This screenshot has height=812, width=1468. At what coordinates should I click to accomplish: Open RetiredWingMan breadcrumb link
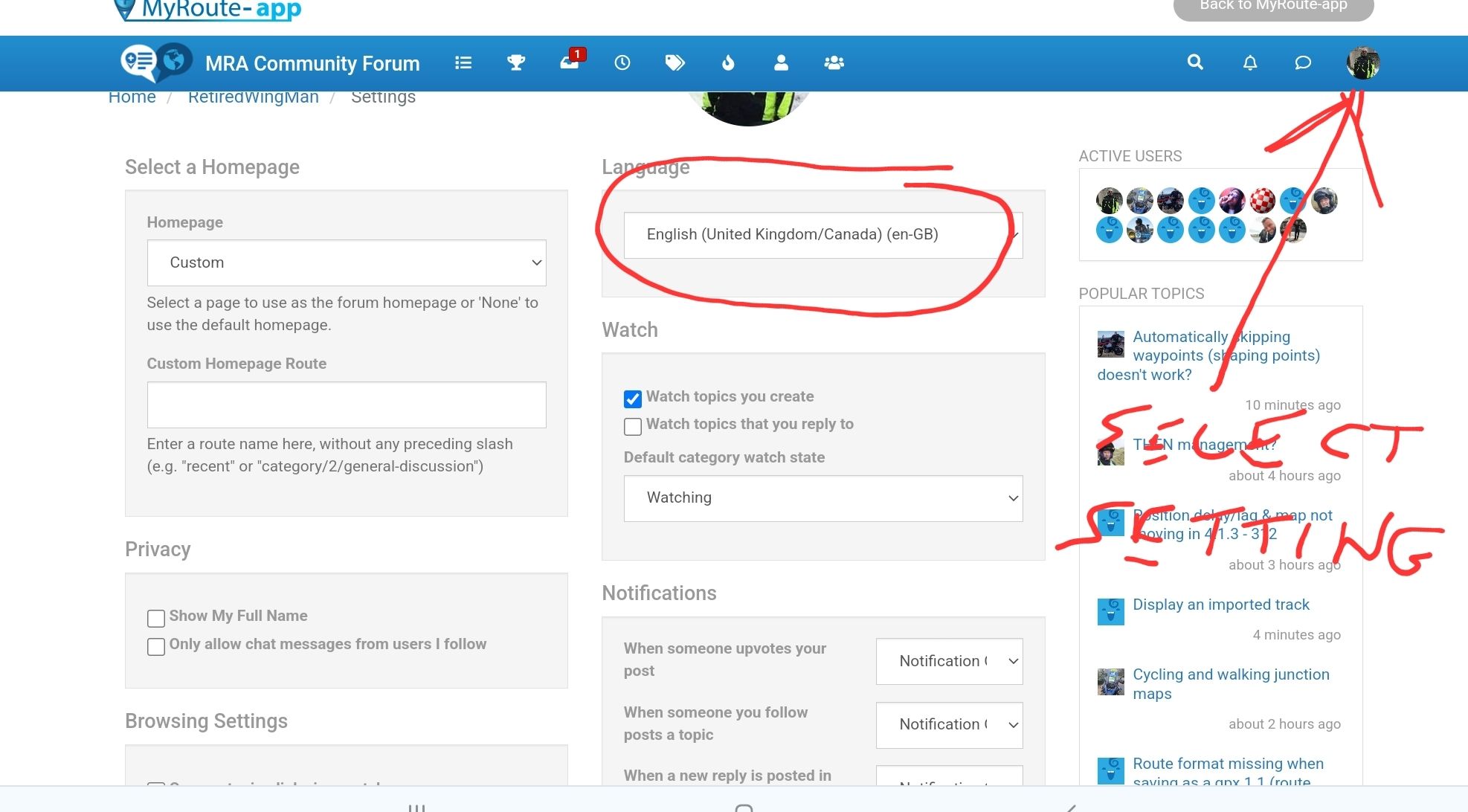254,97
